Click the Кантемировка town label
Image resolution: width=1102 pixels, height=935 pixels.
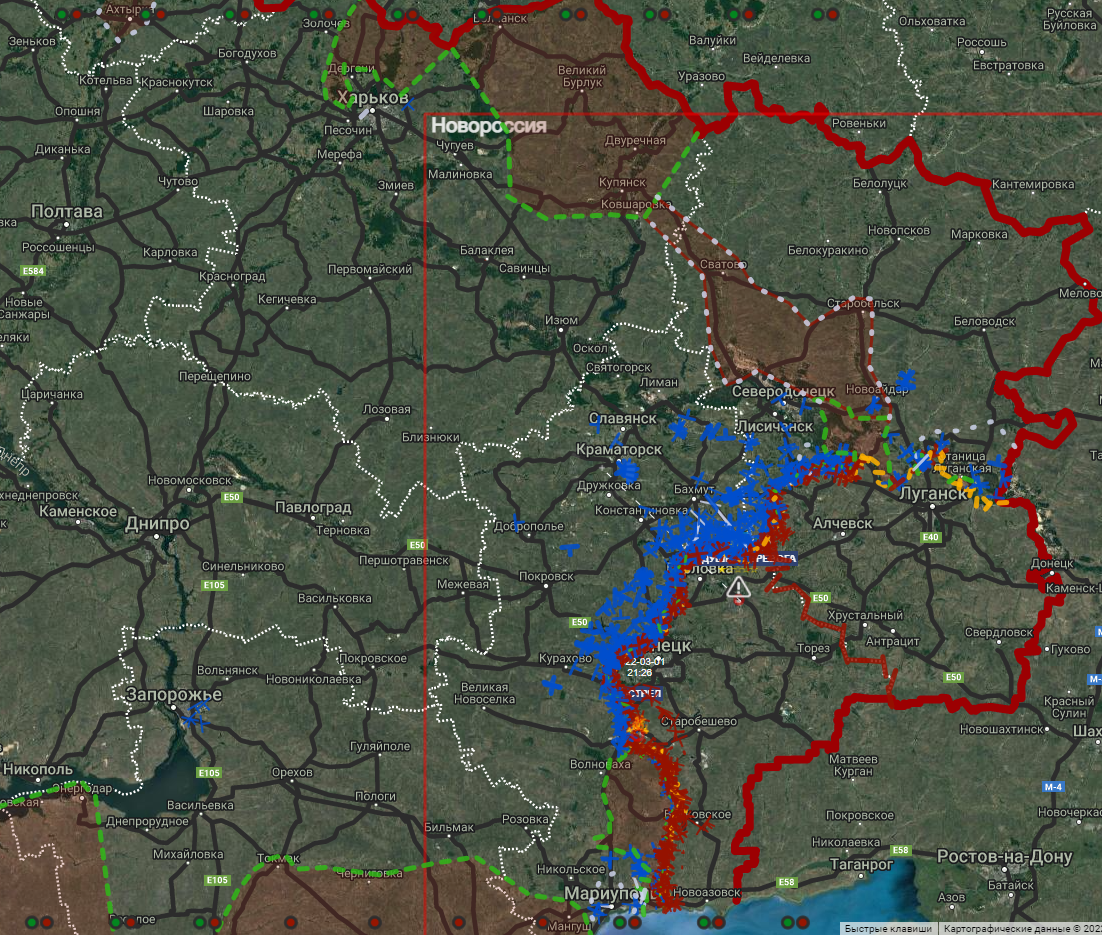[x=1032, y=184]
